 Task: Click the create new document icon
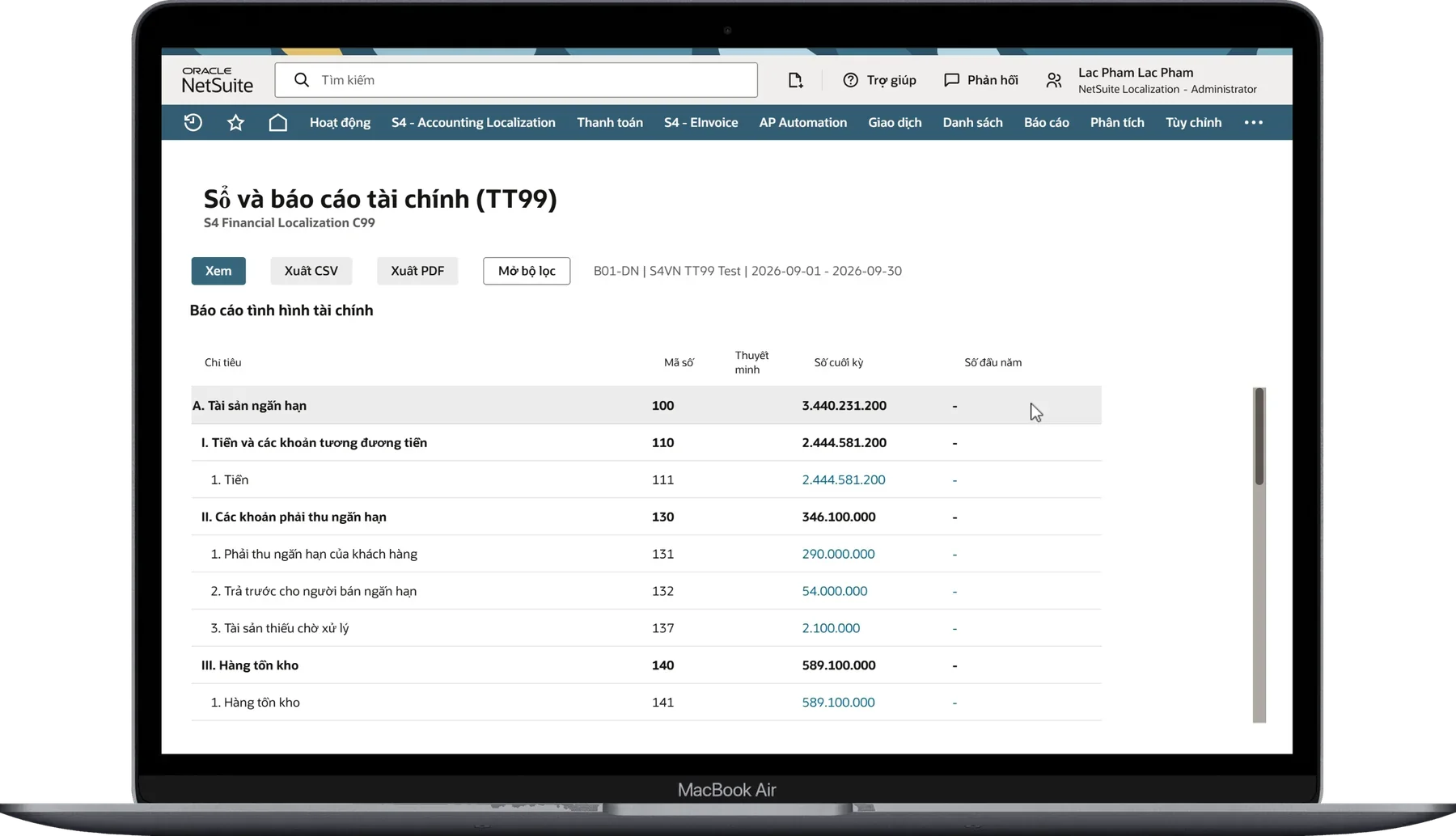795,80
